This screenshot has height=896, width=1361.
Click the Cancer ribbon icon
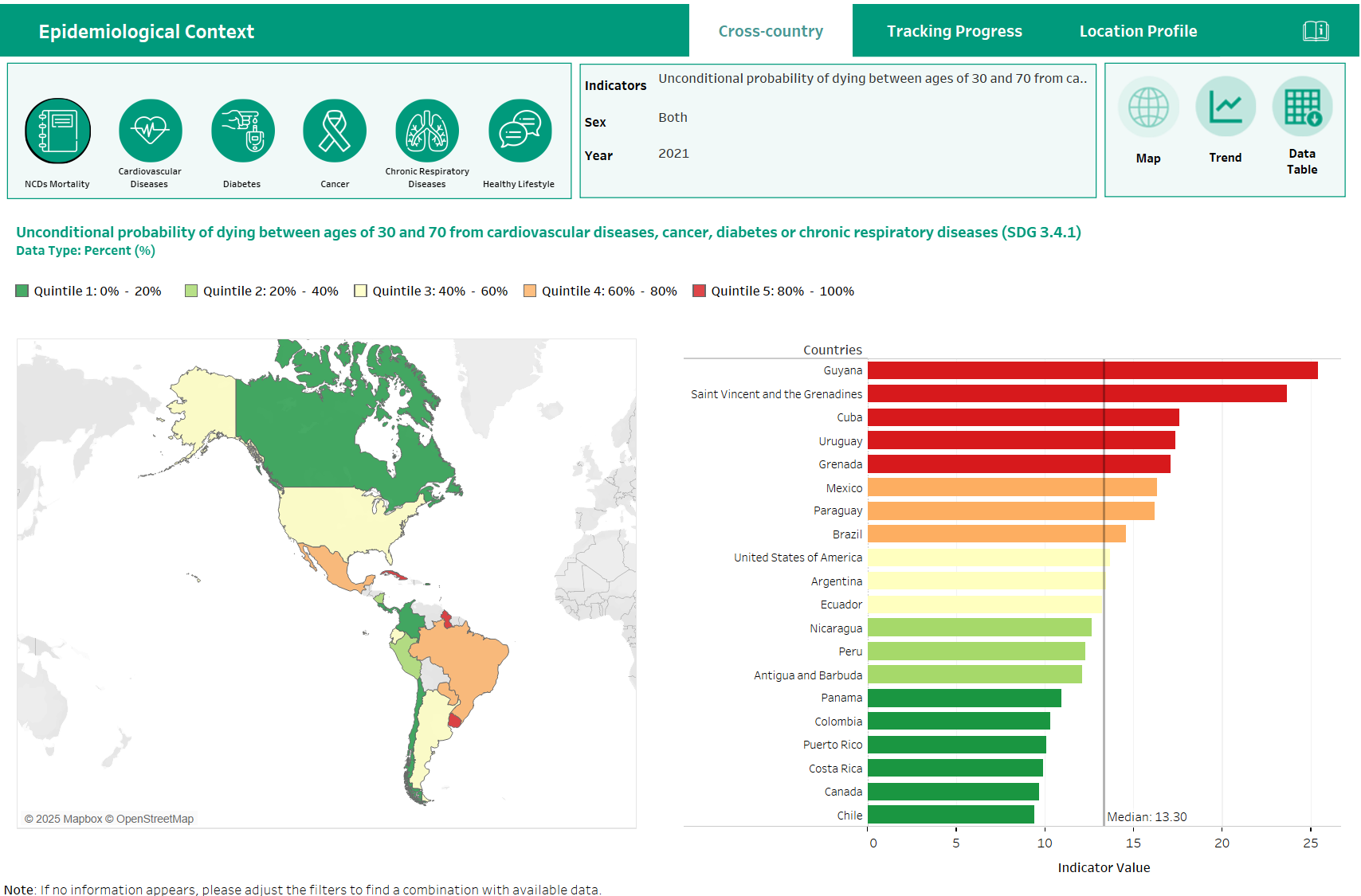coord(334,130)
